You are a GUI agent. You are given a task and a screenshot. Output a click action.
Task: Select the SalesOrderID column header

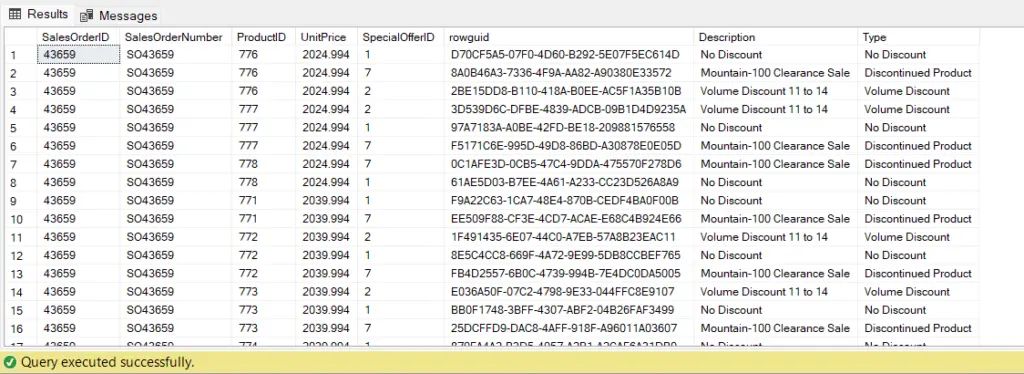point(79,37)
